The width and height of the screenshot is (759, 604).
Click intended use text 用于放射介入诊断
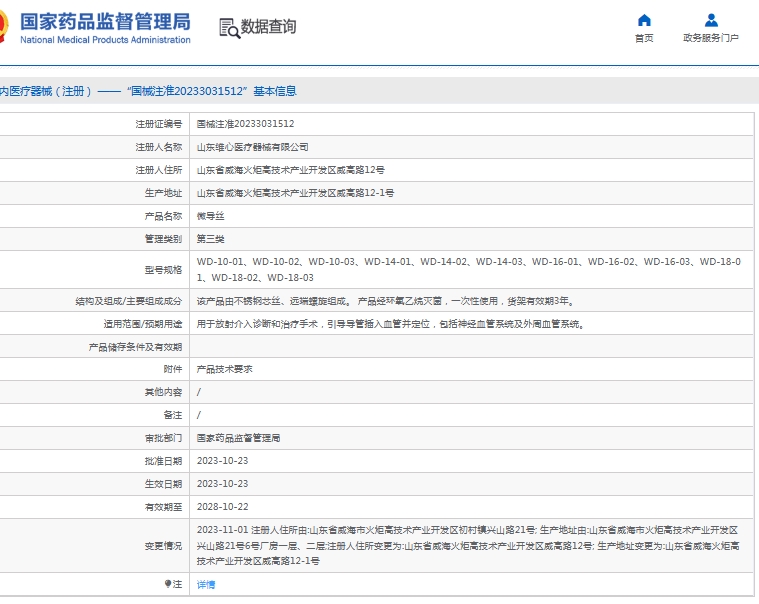tap(391, 324)
